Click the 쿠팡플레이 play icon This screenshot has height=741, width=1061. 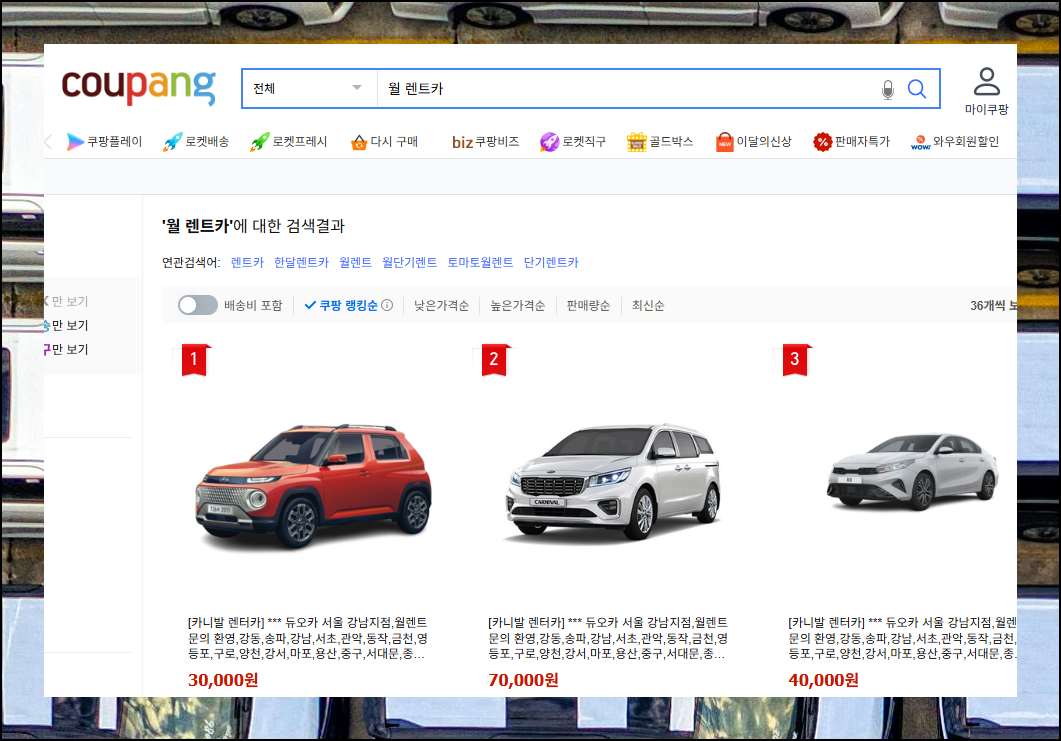tap(74, 141)
